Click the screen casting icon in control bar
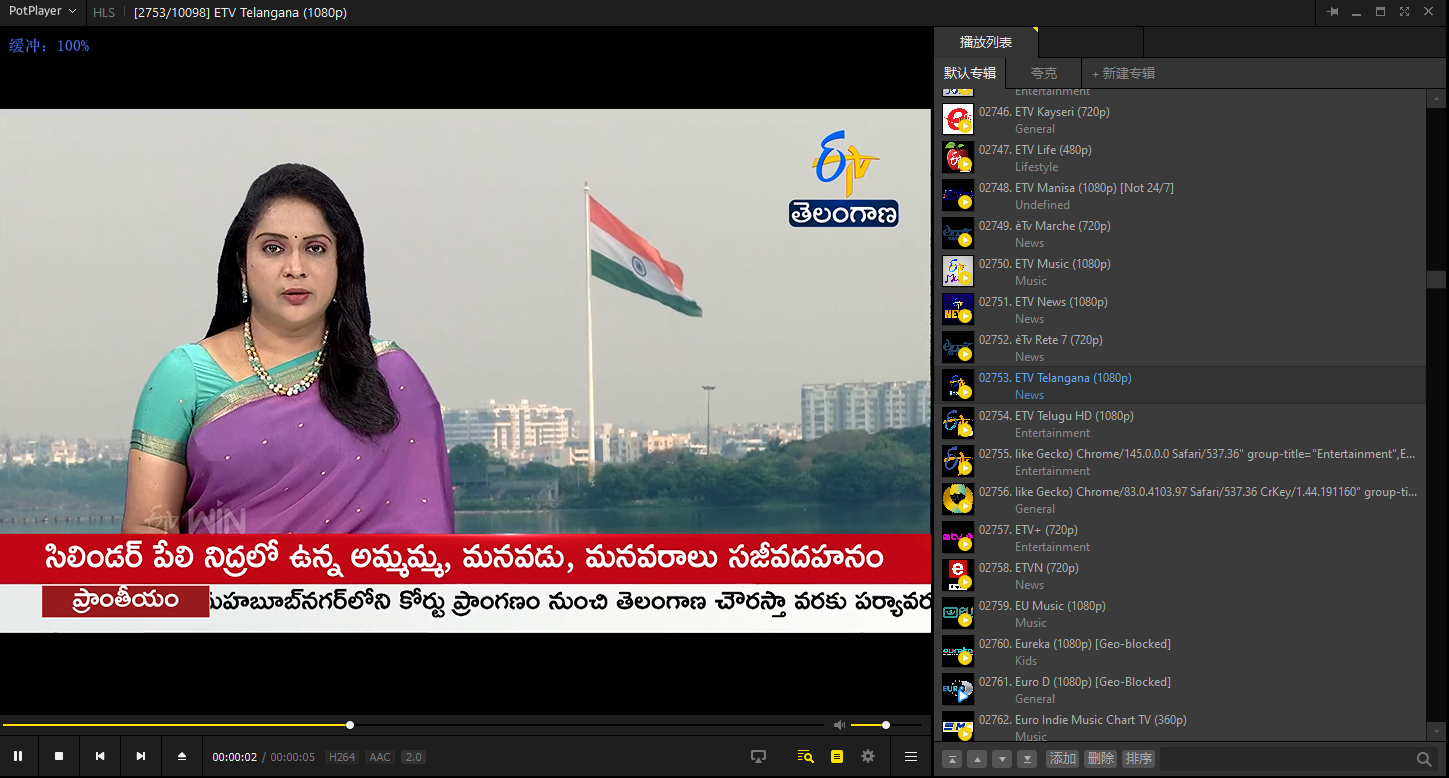The width and height of the screenshot is (1449, 778). 758,757
